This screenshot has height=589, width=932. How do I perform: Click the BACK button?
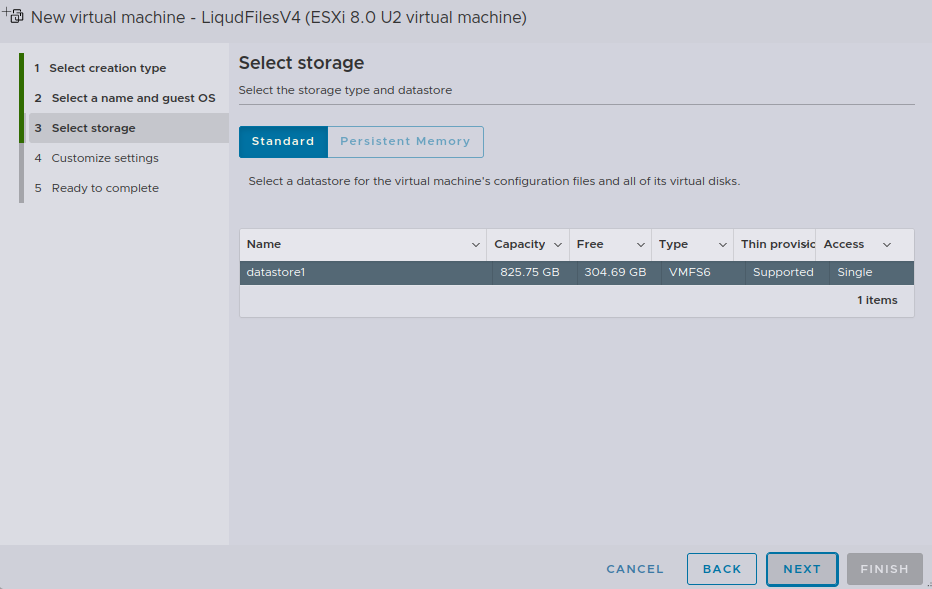722,568
